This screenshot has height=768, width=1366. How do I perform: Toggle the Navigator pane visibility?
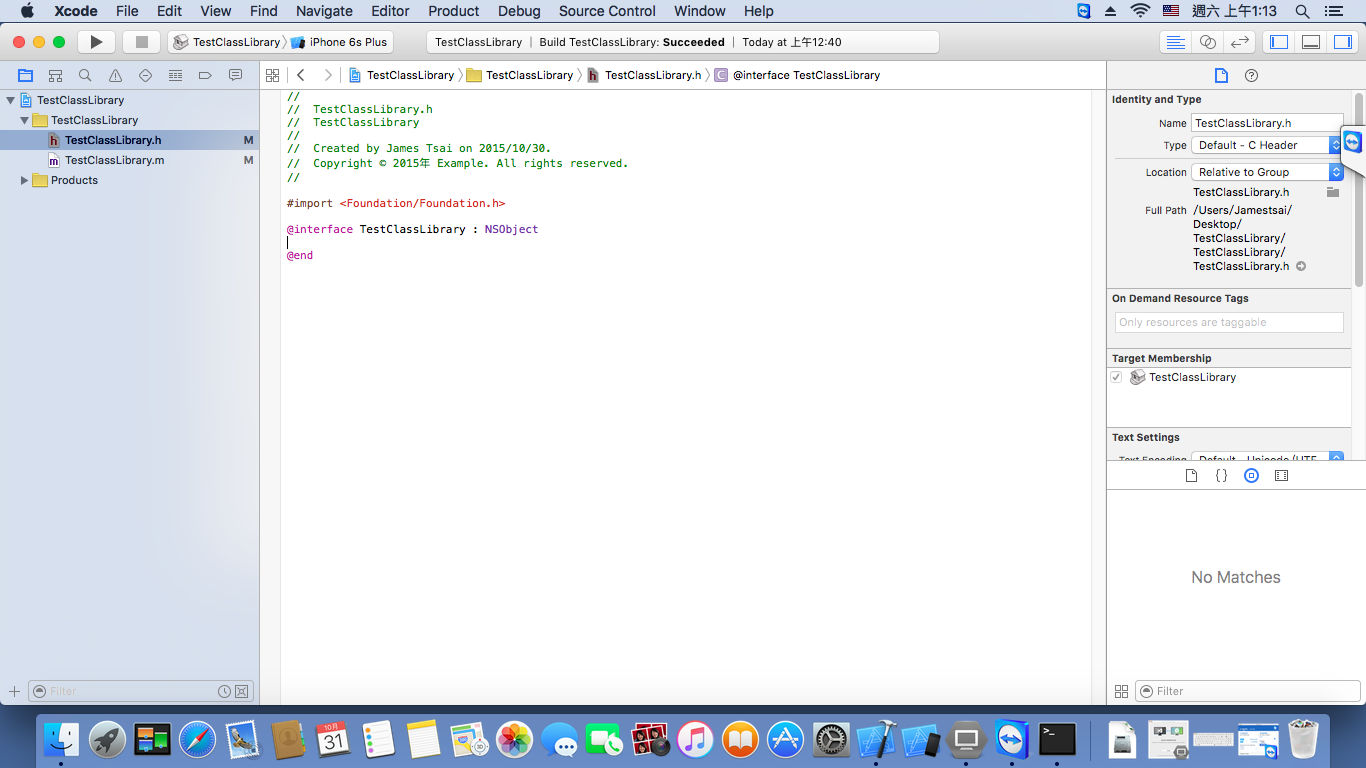point(1278,42)
